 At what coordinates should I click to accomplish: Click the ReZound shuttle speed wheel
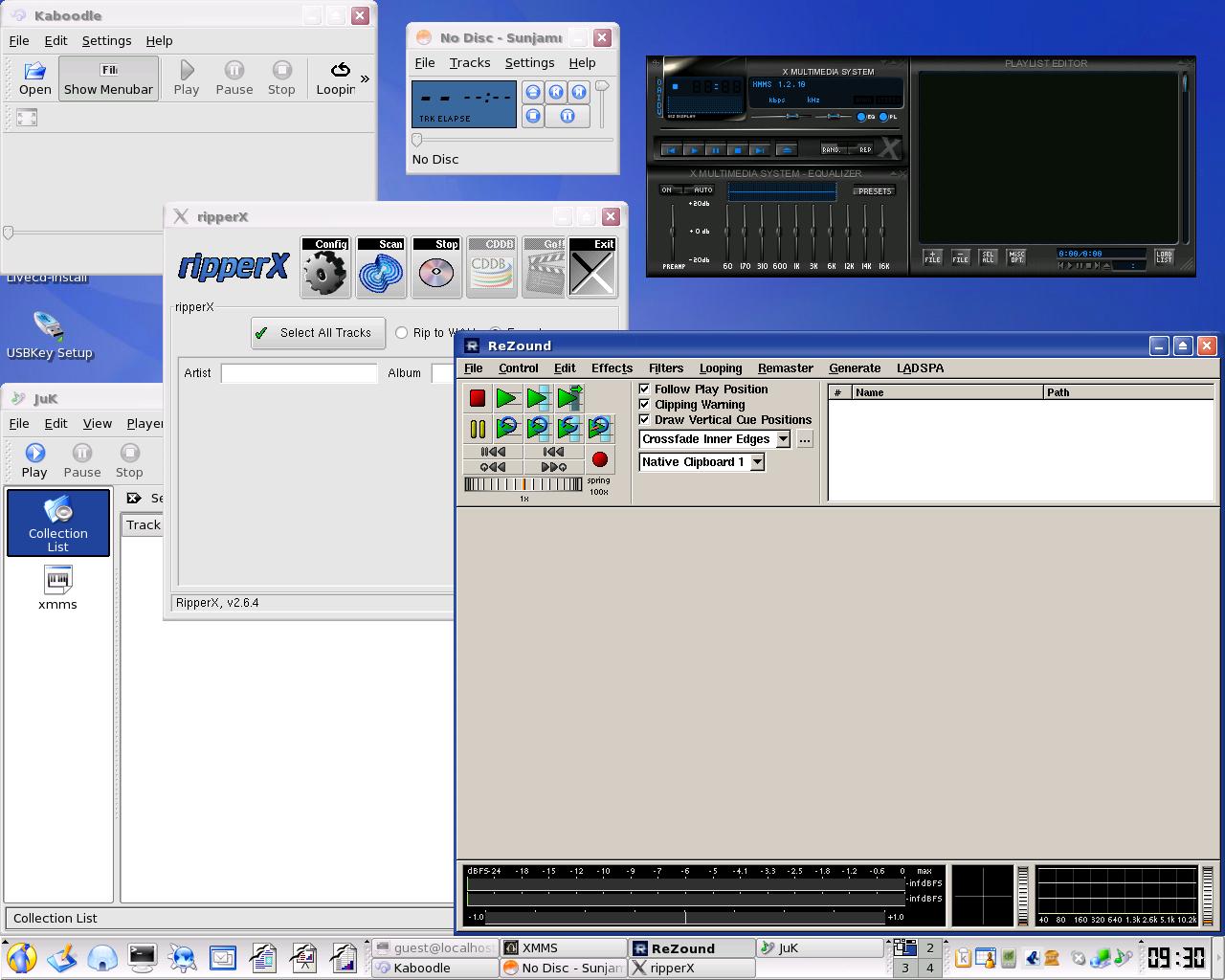pyautogui.click(x=523, y=484)
